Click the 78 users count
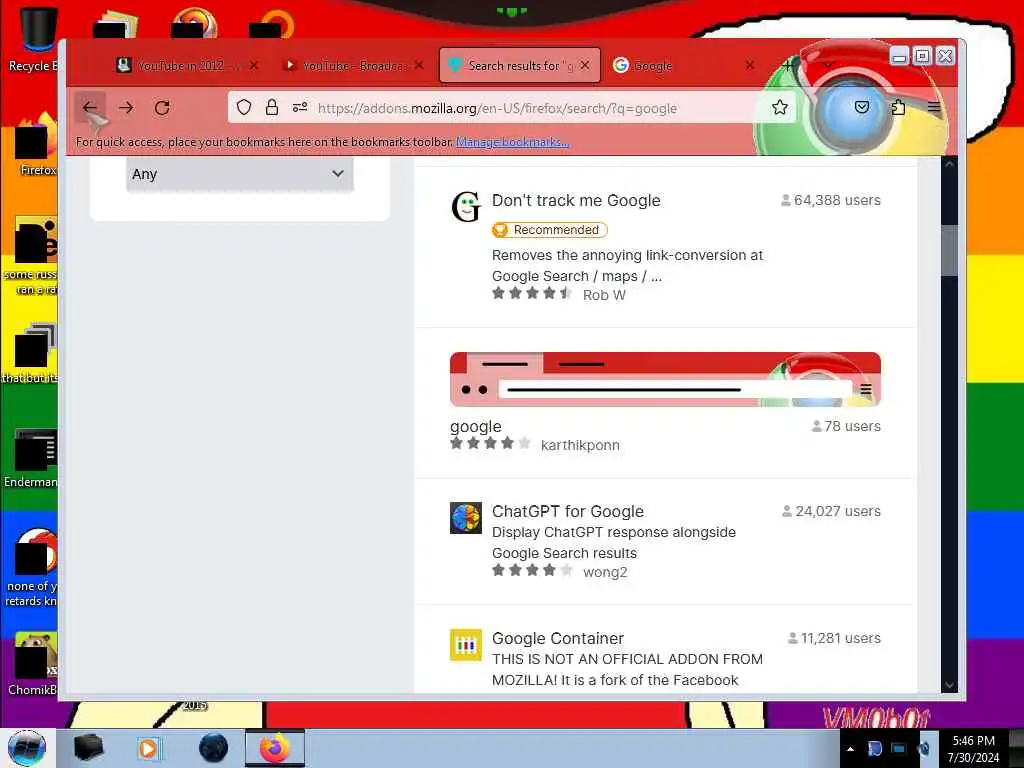This screenshot has width=1024, height=768. coord(846,426)
